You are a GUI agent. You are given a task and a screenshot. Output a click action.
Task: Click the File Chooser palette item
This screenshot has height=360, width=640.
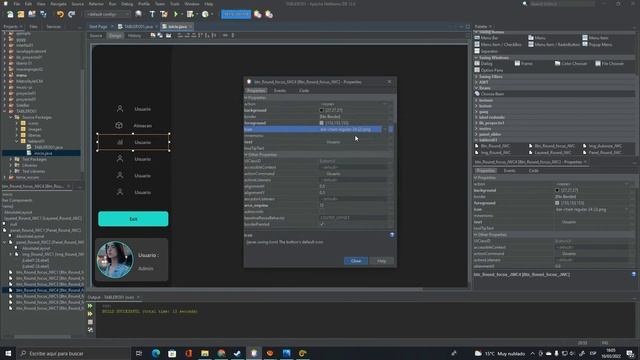coord(609,64)
